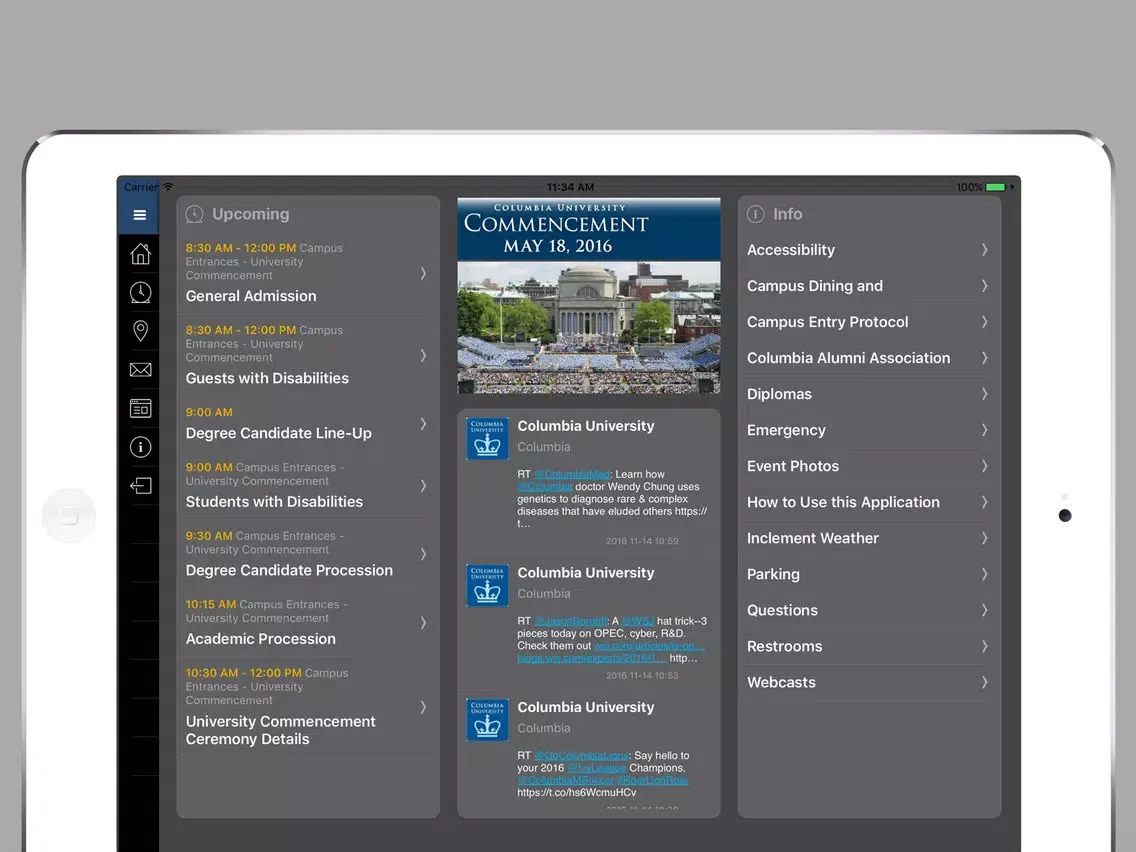Tap second tweet's Columbia crown avatar
The width and height of the screenshot is (1136, 852).
(x=487, y=585)
